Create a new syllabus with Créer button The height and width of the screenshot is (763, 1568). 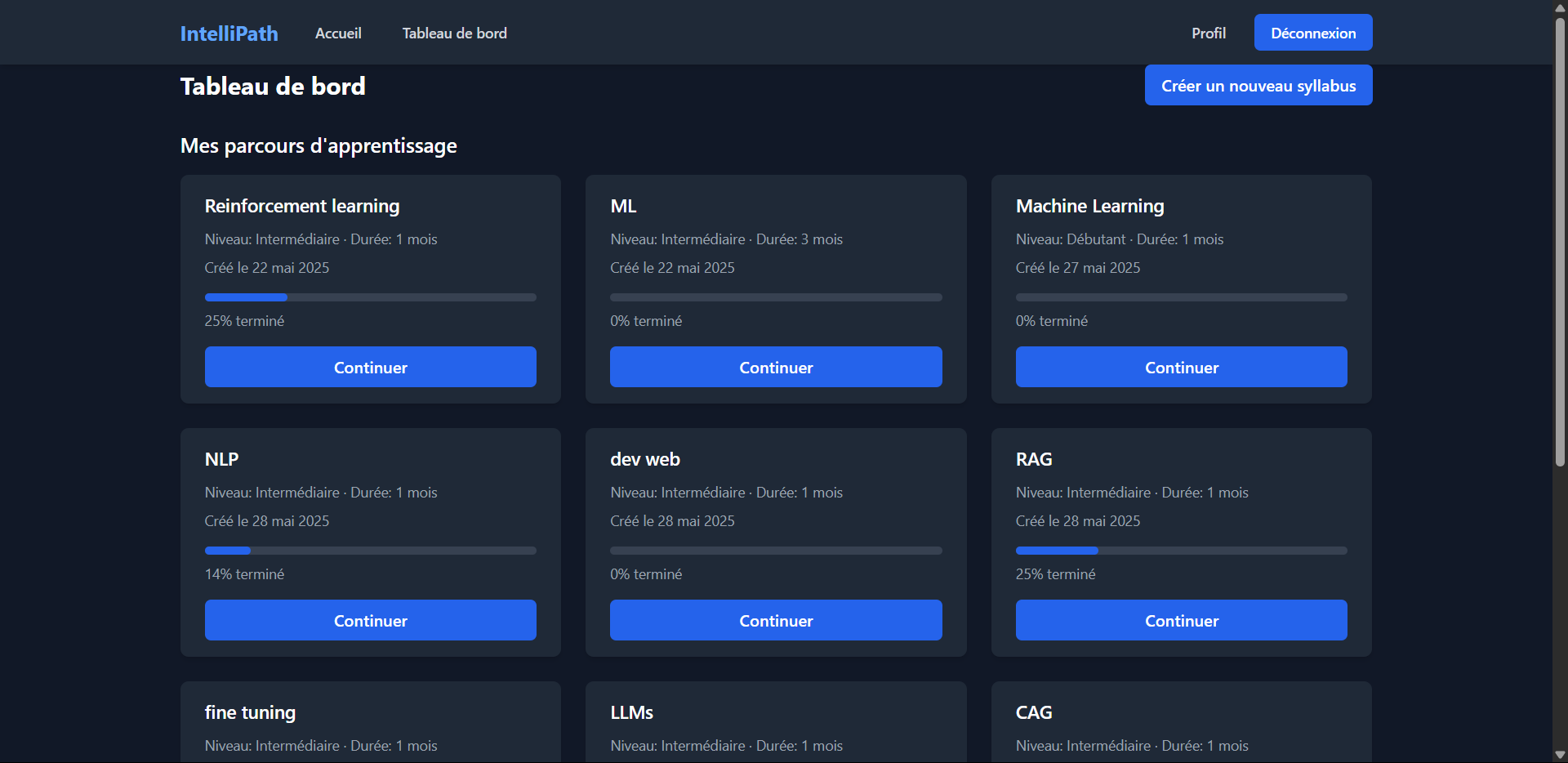(x=1258, y=86)
